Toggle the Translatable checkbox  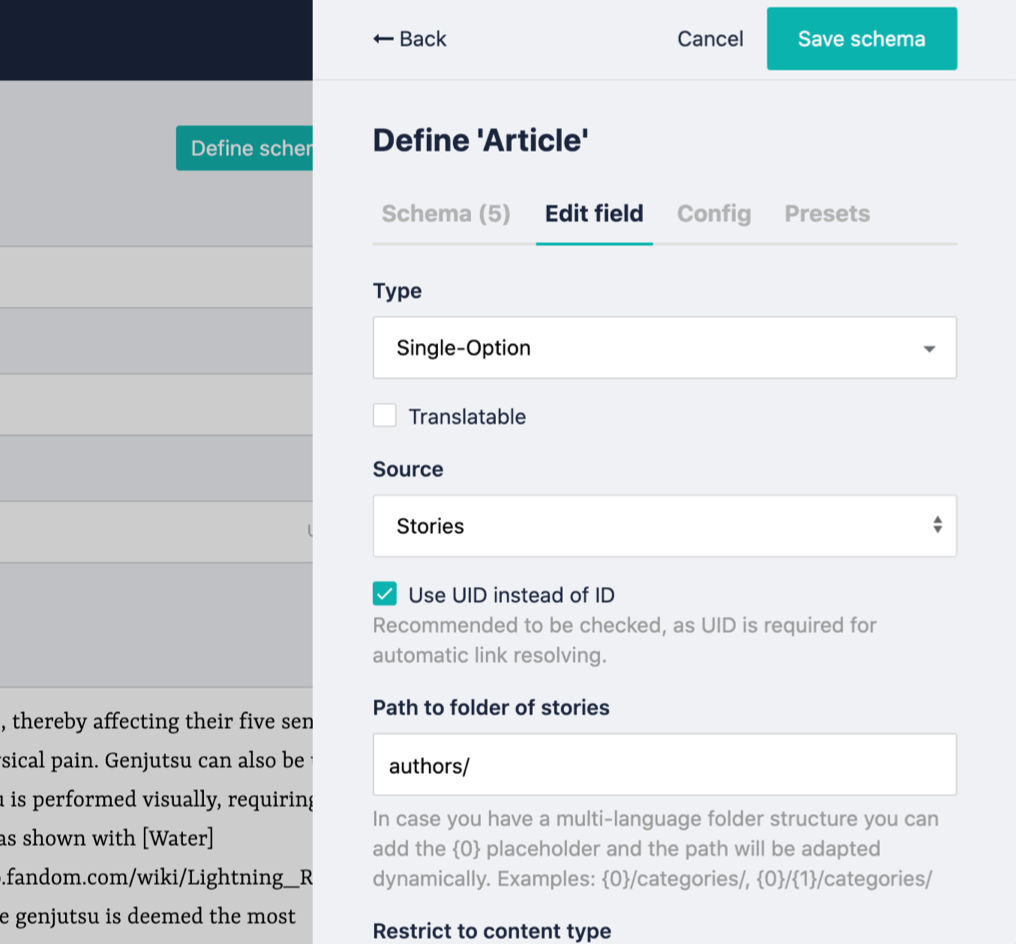pos(385,416)
